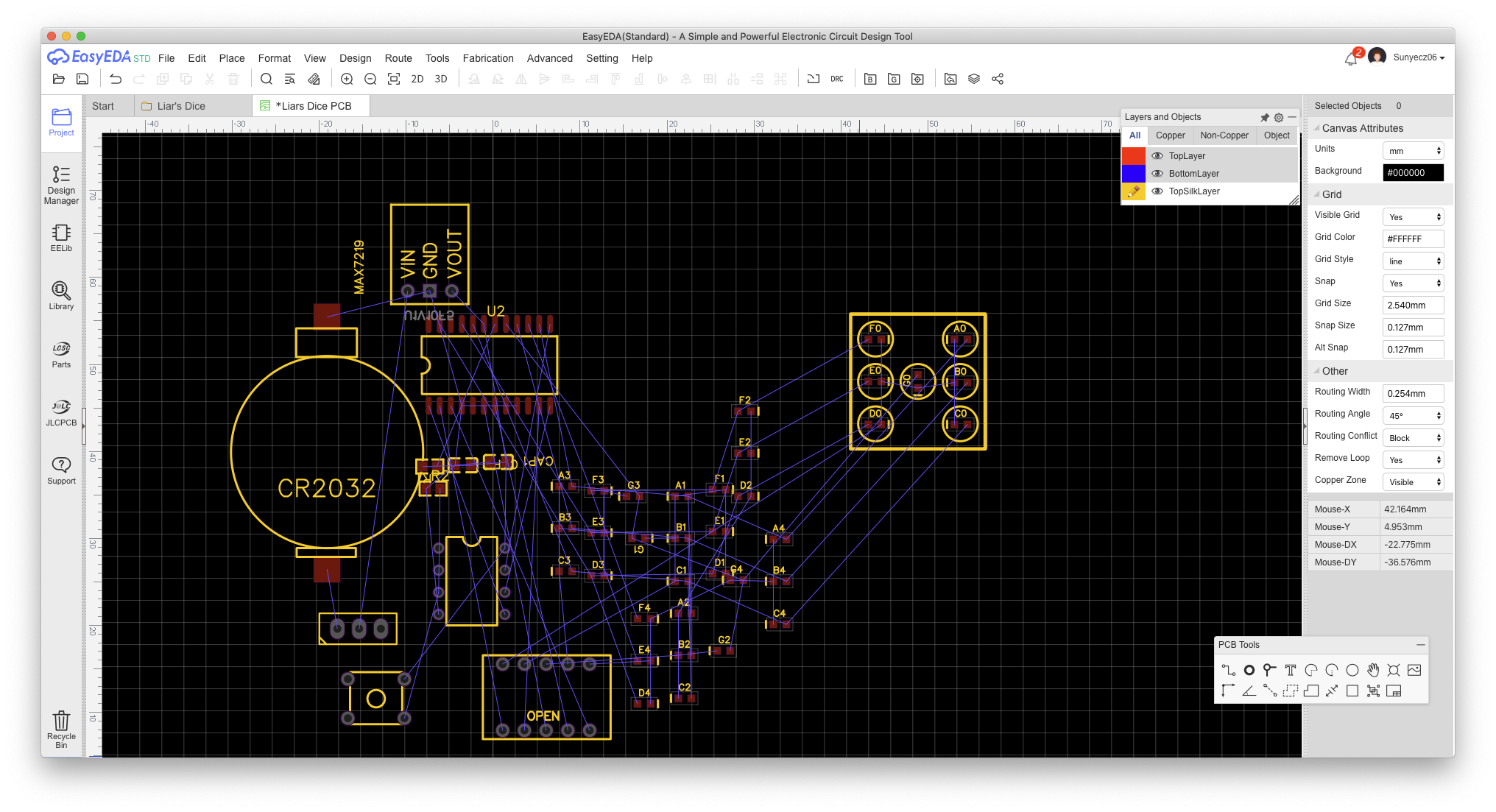This screenshot has height=812, width=1496.
Task: Select the Track routing tool in PCB Tools
Action: click(x=1228, y=670)
